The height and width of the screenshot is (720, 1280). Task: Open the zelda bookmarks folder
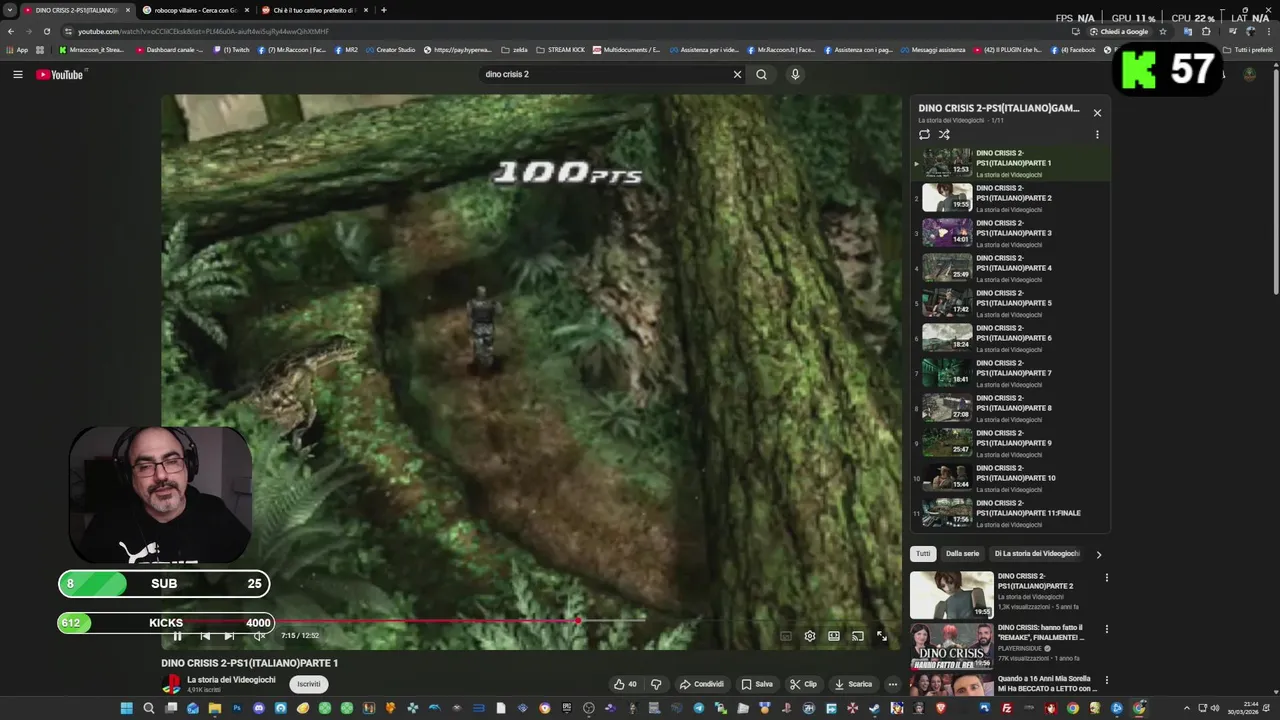point(514,50)
